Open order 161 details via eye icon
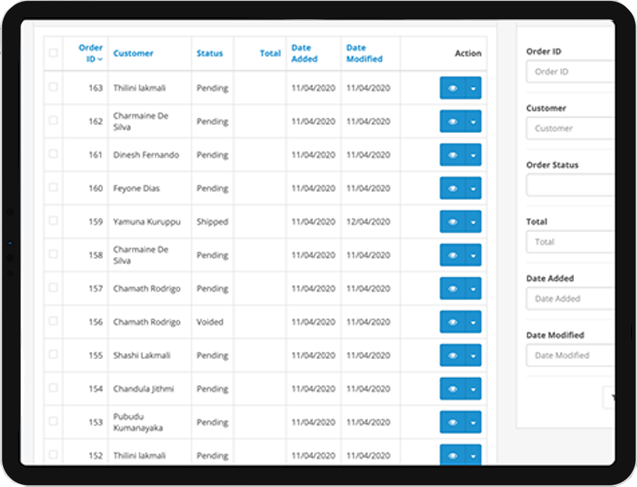This screenshot has width=637, height=487. click(x=452, y=155)
